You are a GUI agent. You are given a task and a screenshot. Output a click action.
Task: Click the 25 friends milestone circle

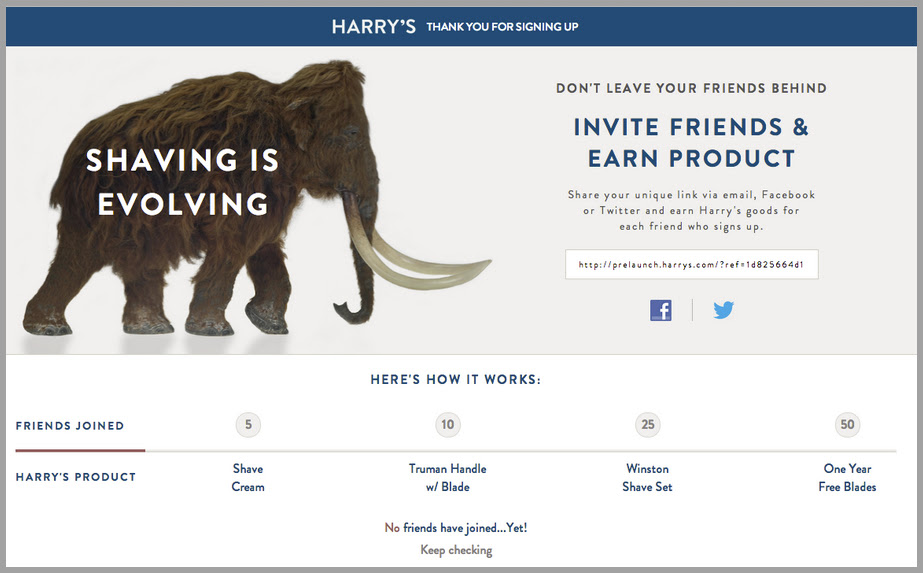(648, 425)
